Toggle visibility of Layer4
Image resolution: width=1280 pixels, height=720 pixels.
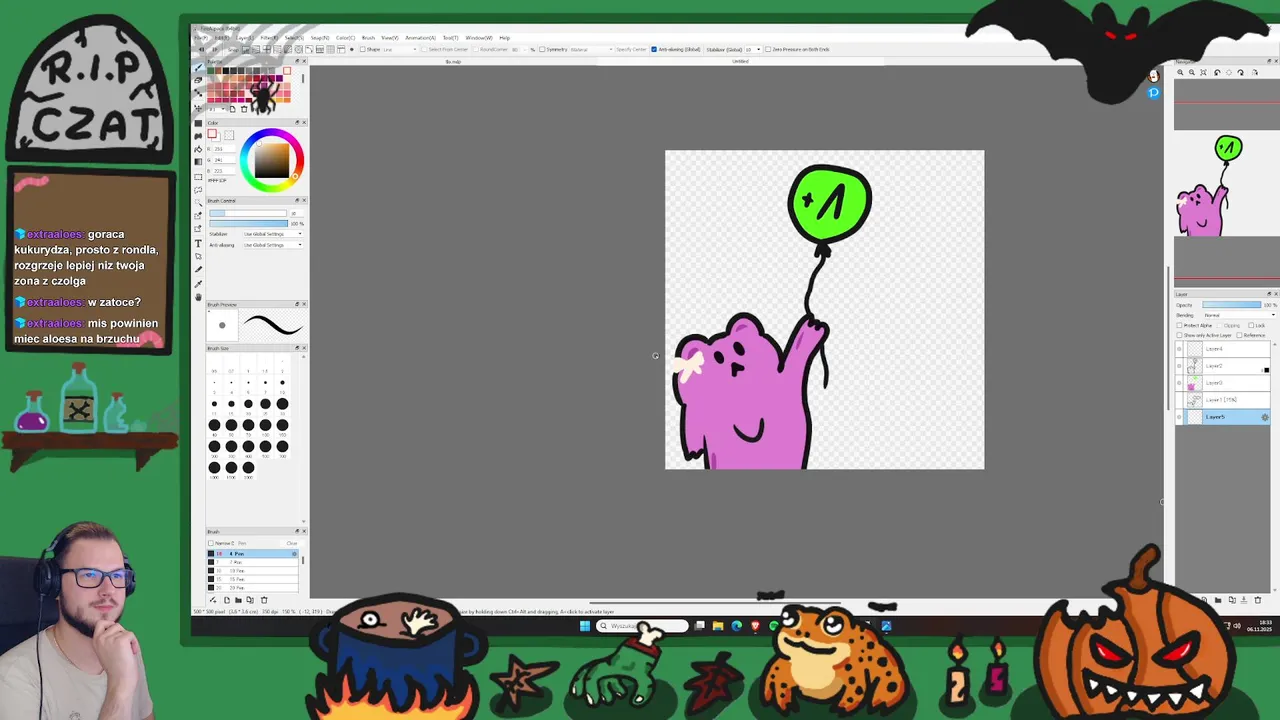pos(1179,349)
